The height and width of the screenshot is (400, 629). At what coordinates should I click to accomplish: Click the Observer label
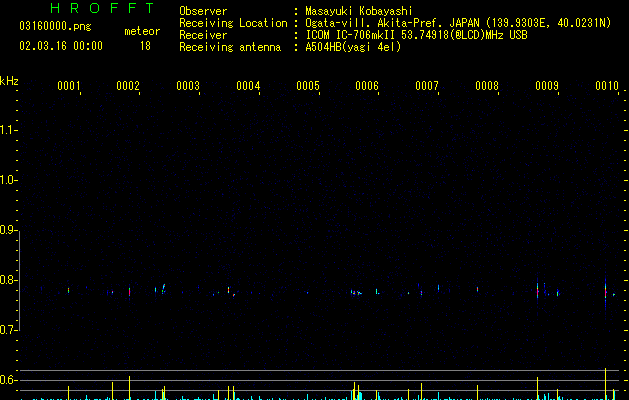coord(203,11)
